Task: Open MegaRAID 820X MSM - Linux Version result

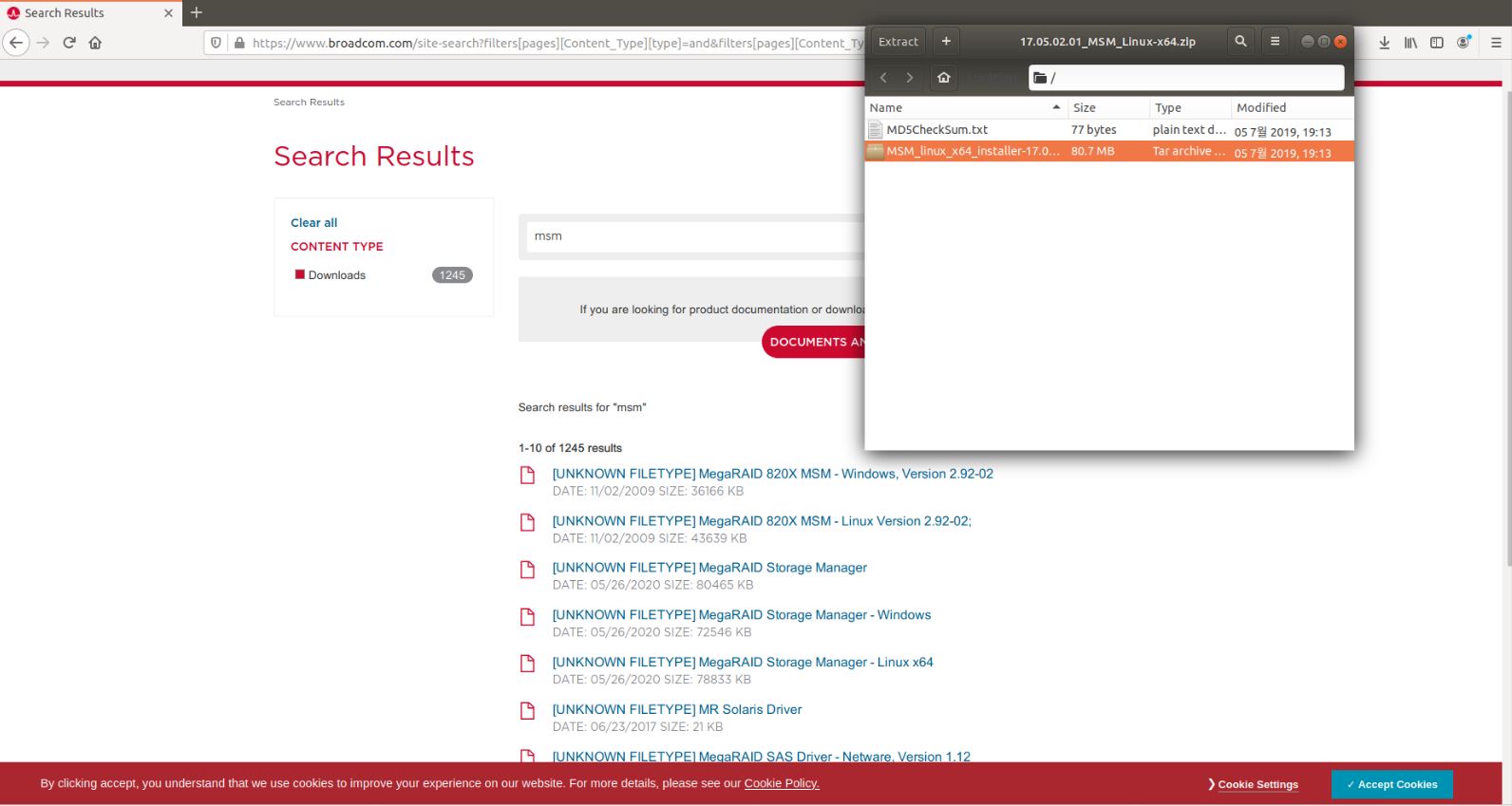Action: [x=762, y=521]
